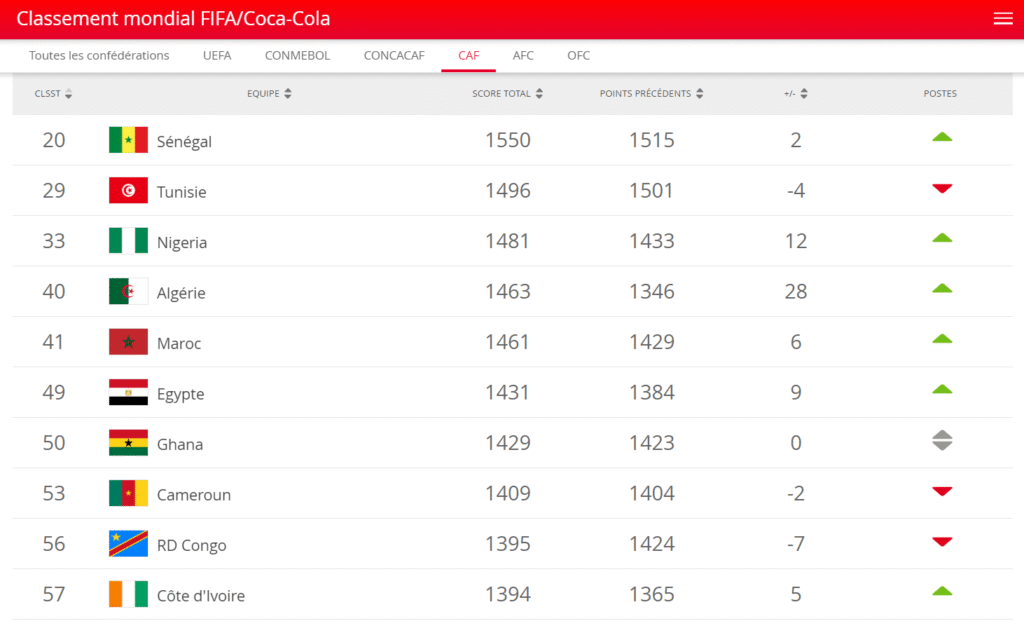Click Sénégal's green upward rank arrow
Image resolution: width=1024 pixels, height=628 pixels.
click(x=941, y=136)
